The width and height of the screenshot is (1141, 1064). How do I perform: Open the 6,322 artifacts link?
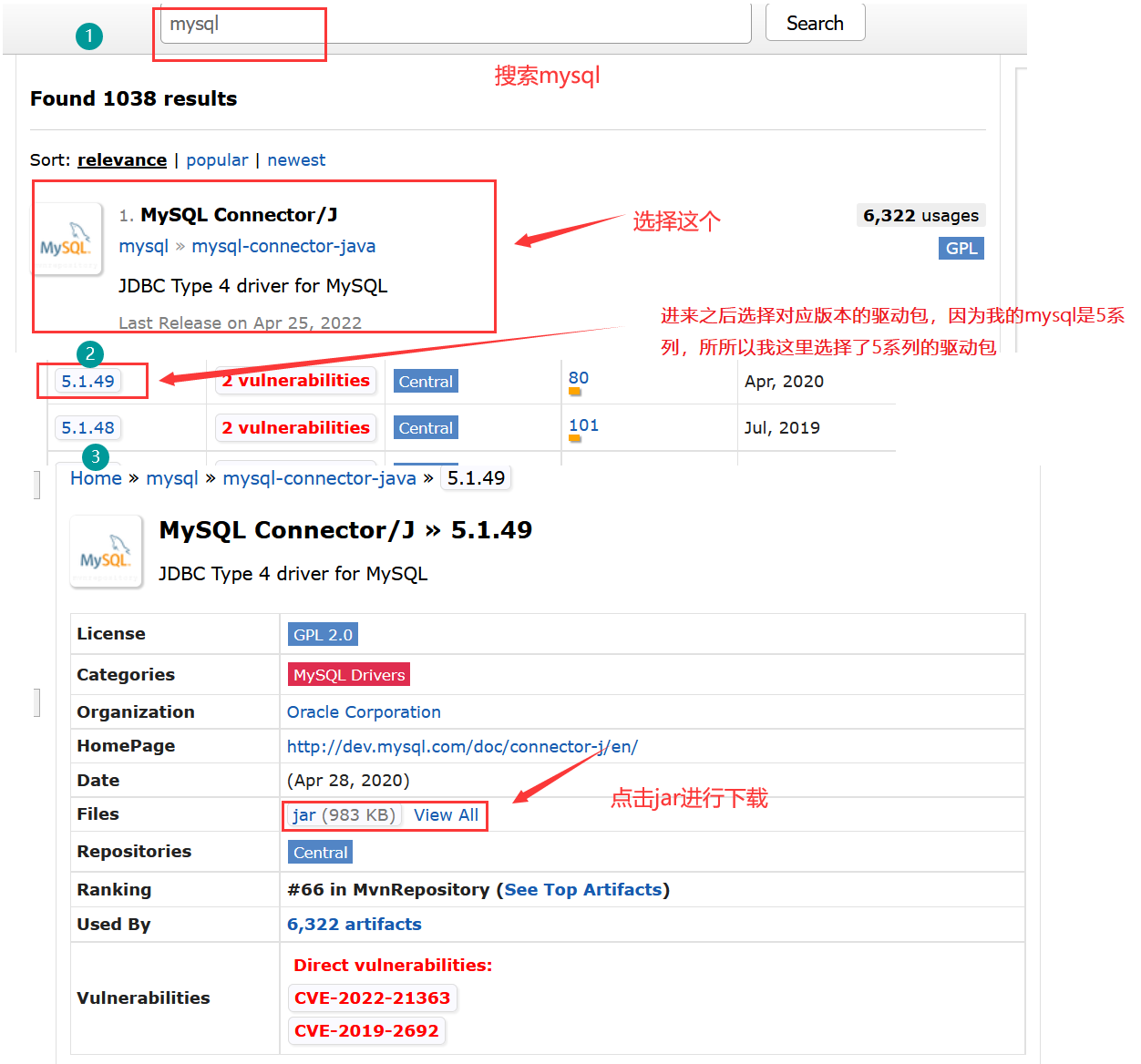[355, 925]
